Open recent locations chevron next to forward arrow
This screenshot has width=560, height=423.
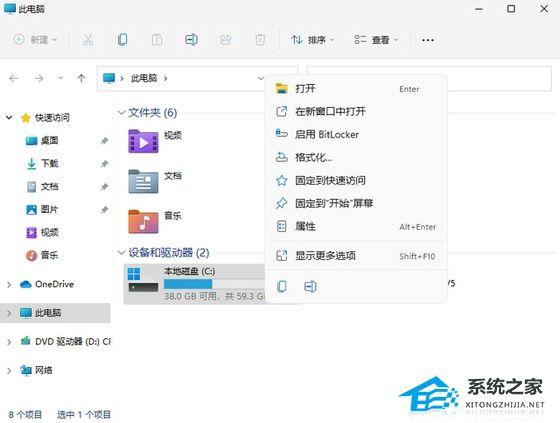(x=61, y=78)
